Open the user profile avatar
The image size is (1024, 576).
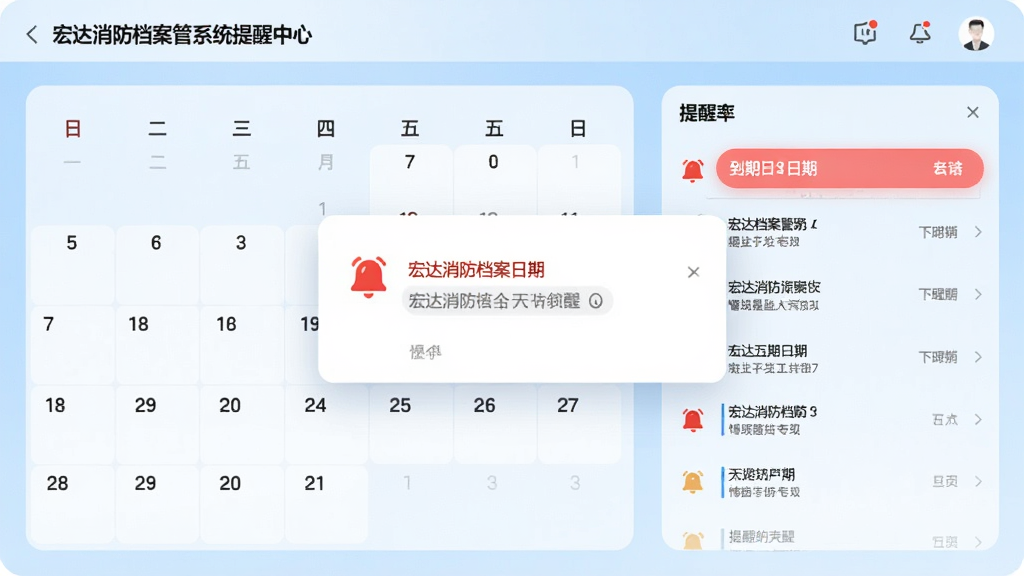(x=976, y=33)
